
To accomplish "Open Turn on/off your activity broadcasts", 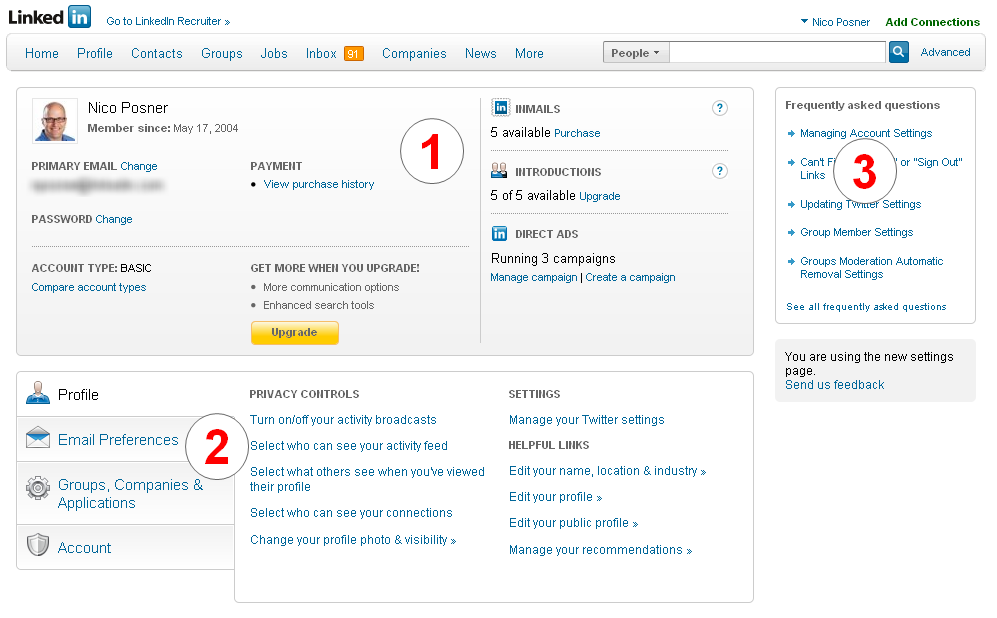I will point(343,420).
